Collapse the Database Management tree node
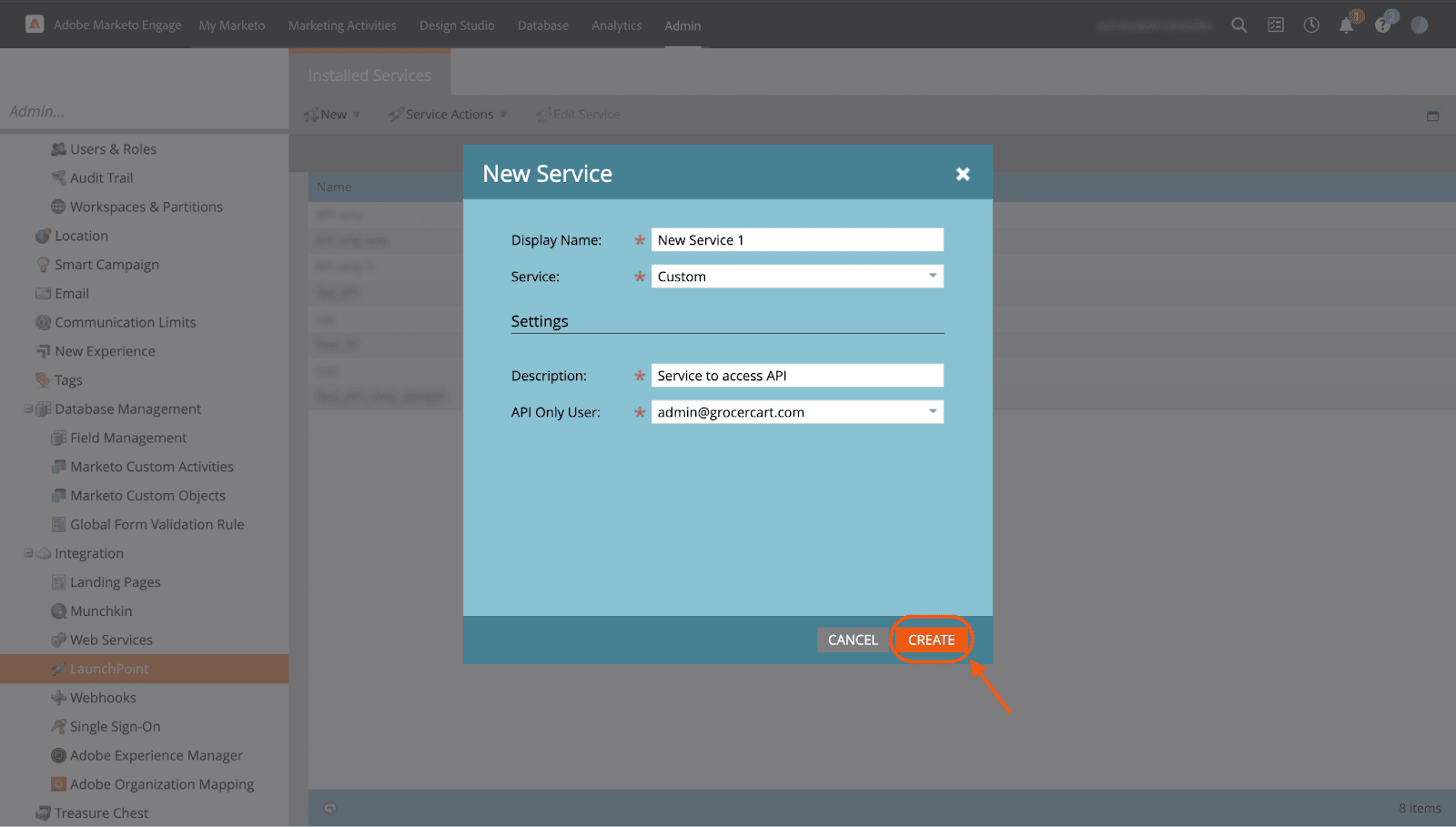 pyautogui.click(x=28, y=409)
